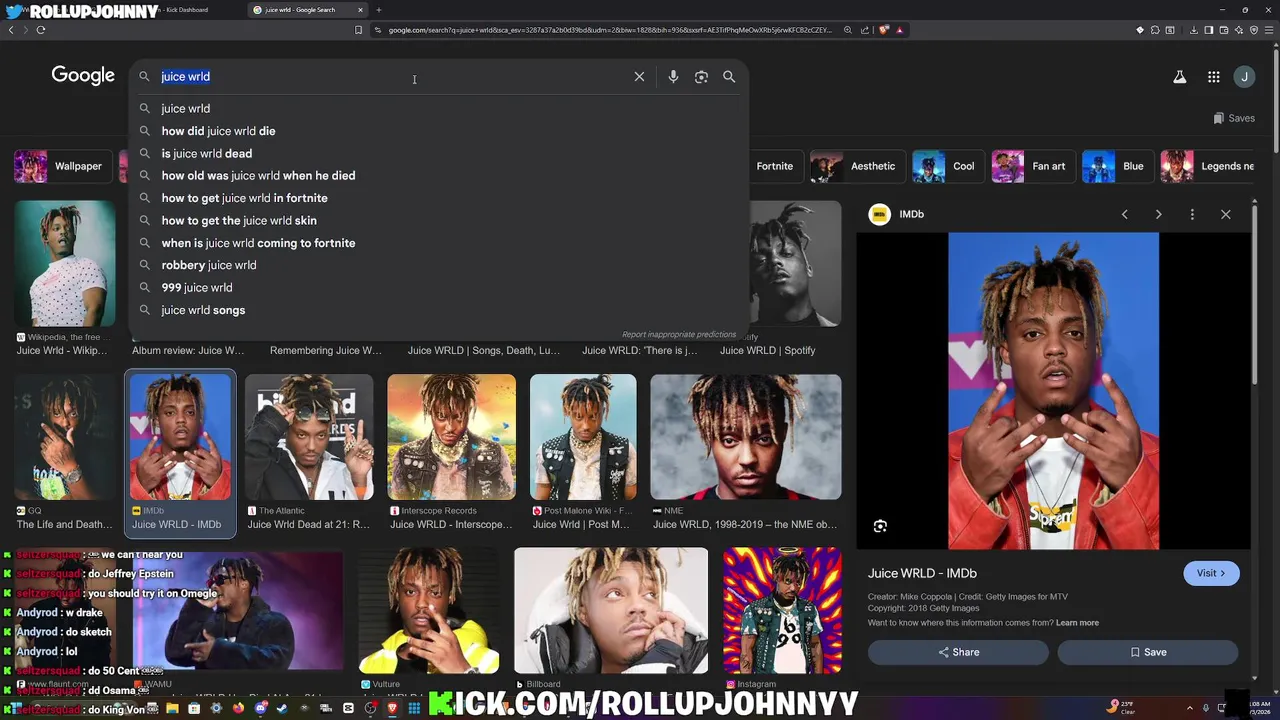The image size is (1280, 720).
Task: Open the Post Malone Wiki thumbnail
Action: pos(583,437)
